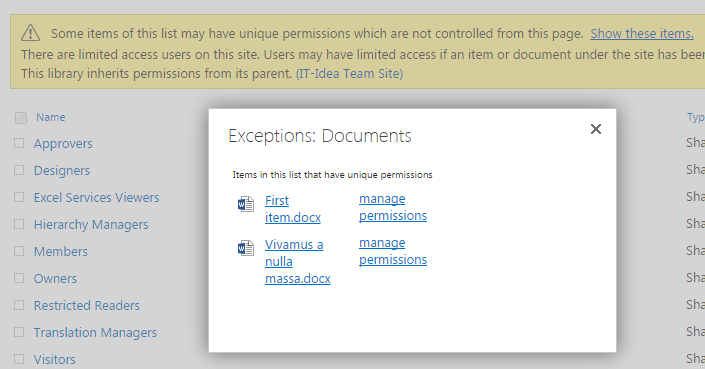This screenshot has width=705, height=369.
Task: Open the Excel Services Viewers group
Action: coord(96,198)
